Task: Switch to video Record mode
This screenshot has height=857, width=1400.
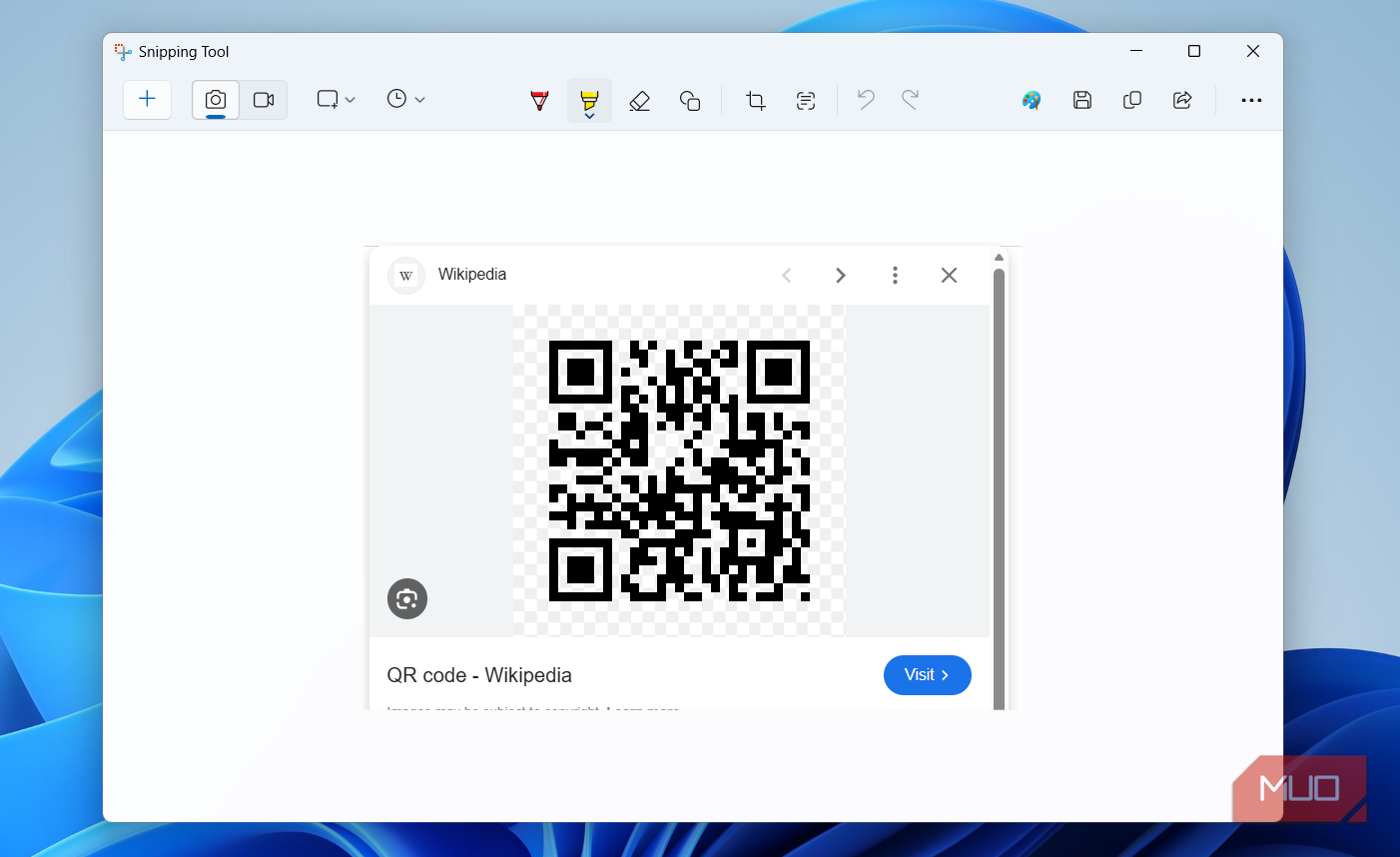Action: (264, 100)
